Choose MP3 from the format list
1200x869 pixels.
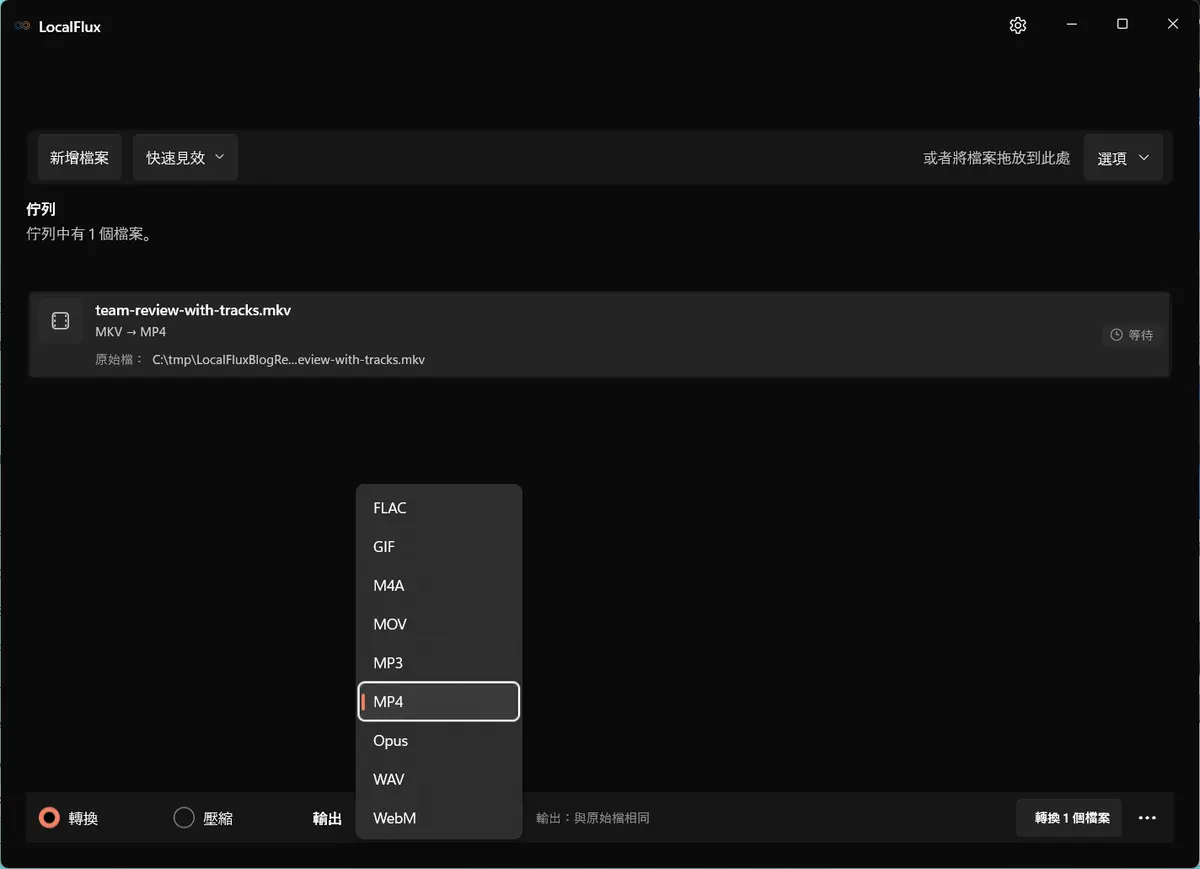point(439,663)
